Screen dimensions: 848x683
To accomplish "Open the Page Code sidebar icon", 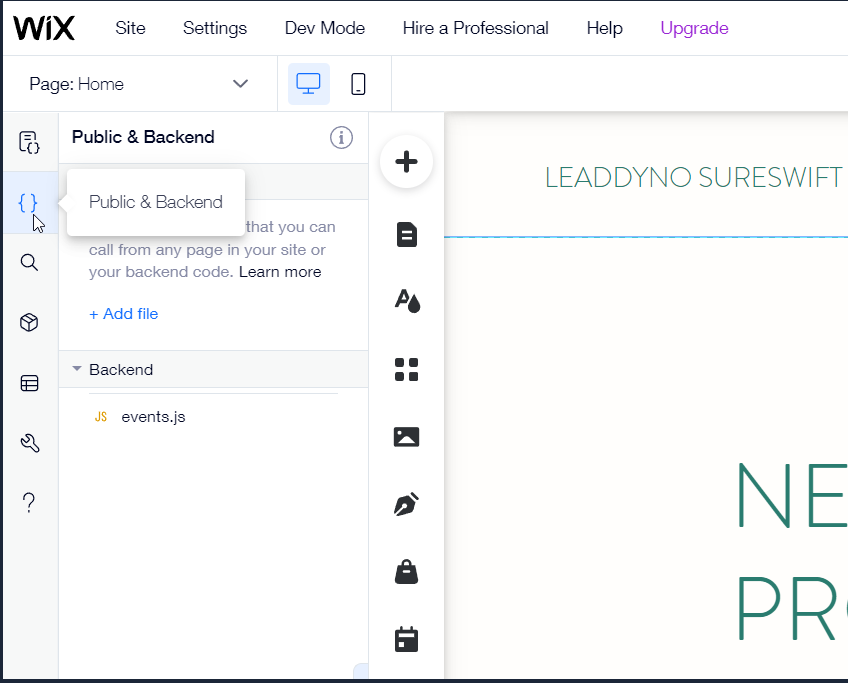I will [x=29, y=142].
